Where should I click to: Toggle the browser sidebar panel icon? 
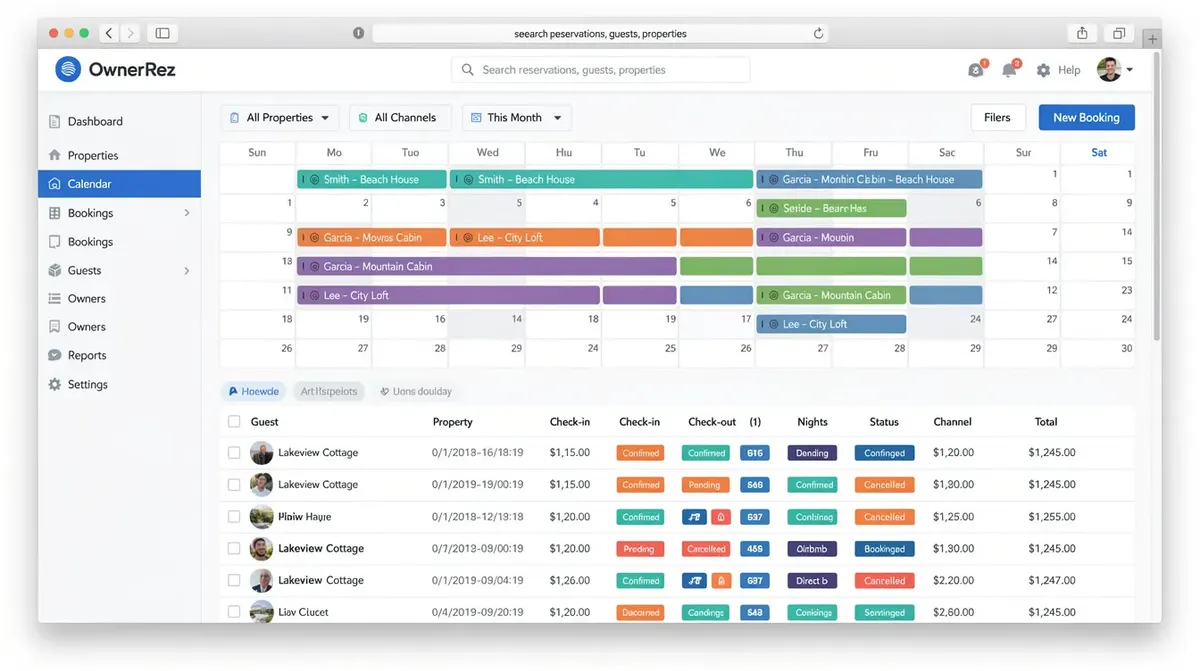pos(162,33)
